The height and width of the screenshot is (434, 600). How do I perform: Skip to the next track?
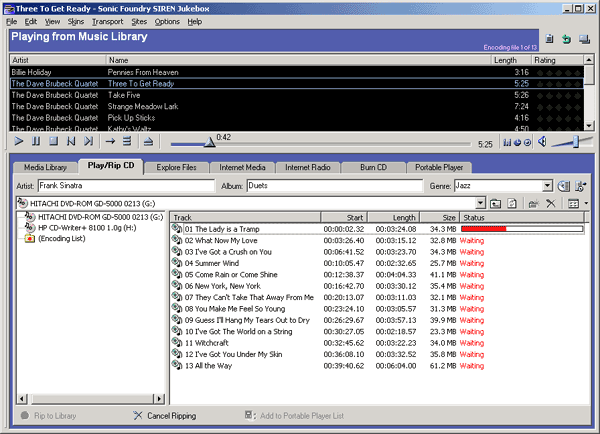tap(88, 142)
